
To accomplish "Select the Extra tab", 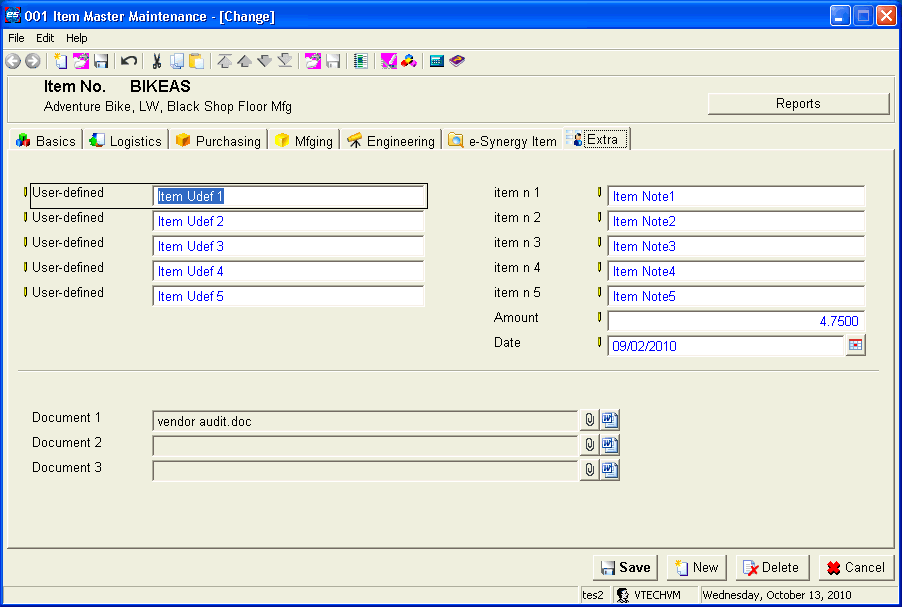I will (x=597, y=139).
